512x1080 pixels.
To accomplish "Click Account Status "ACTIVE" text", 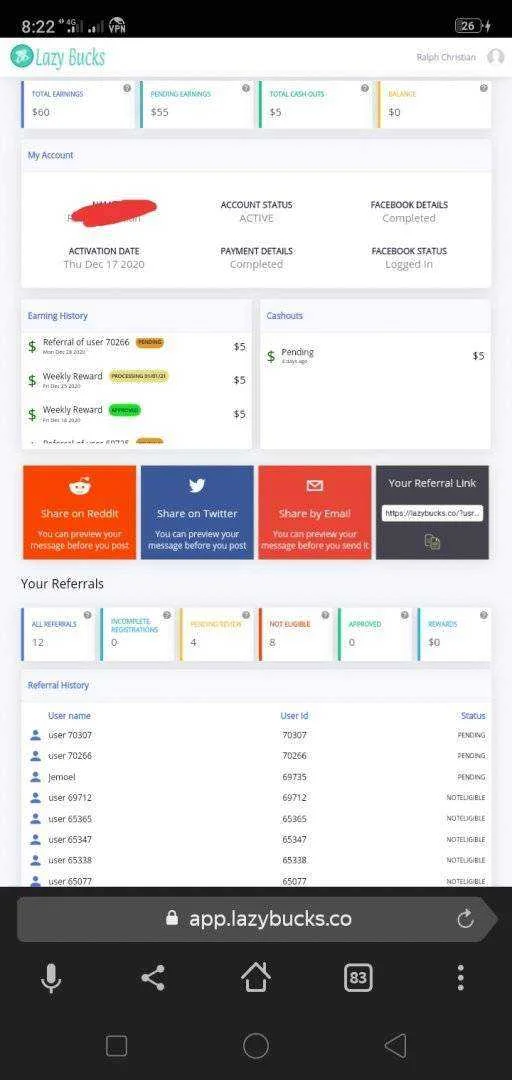I will 256,218.
